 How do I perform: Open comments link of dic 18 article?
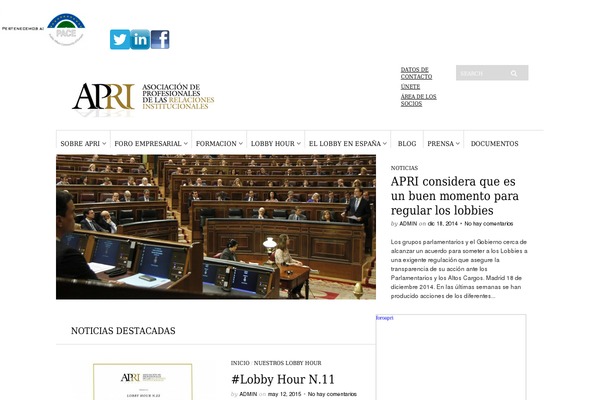click(488, 224)
